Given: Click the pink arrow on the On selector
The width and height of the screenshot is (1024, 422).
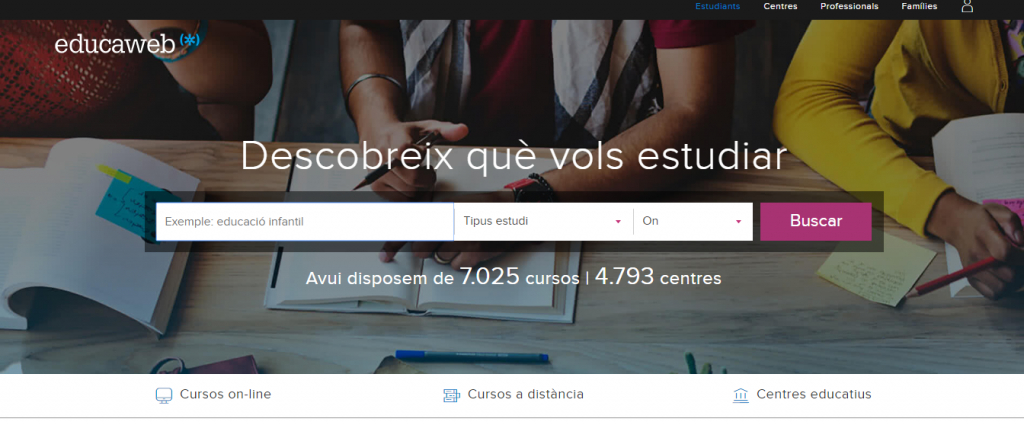Looking at the screenshot, I should tap(739, 222).
